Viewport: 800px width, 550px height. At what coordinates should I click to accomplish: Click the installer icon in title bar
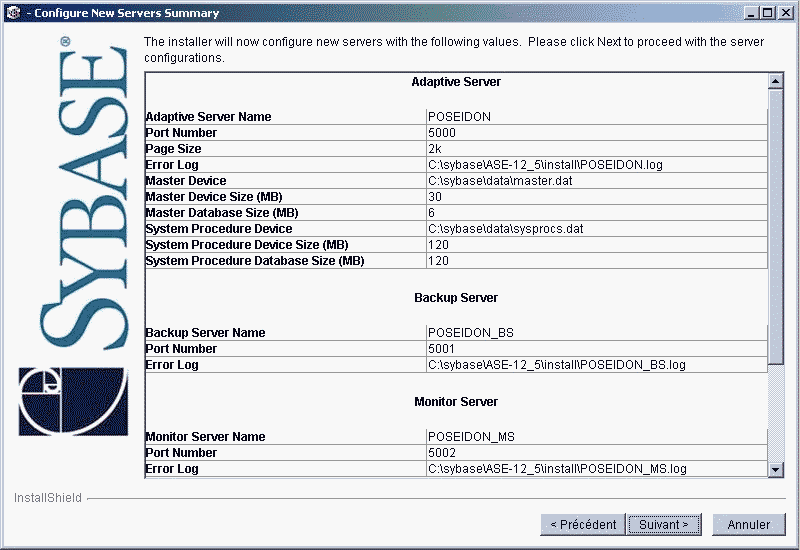point(12,13)
